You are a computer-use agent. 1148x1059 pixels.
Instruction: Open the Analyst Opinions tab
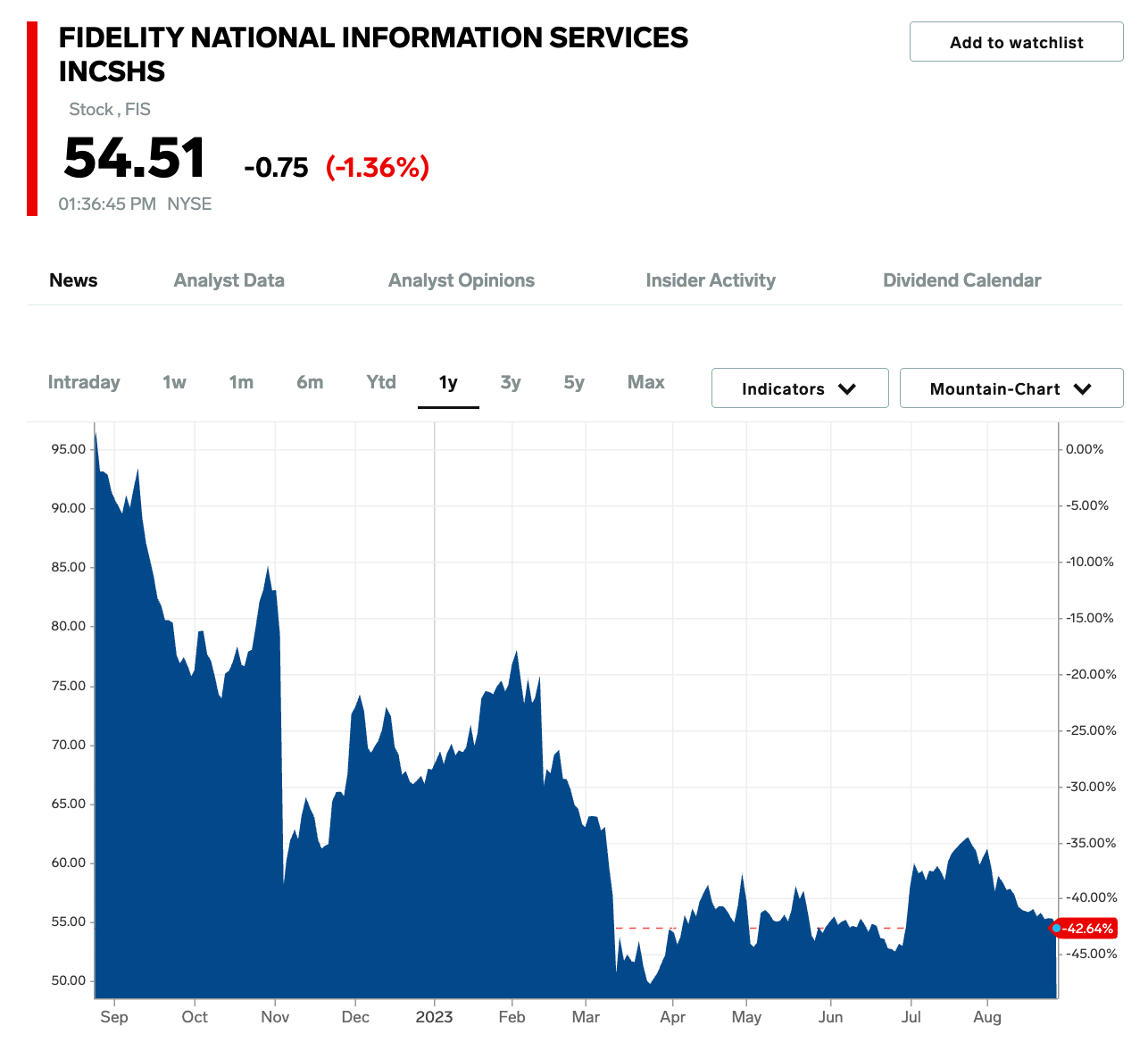click(x=462, y=280)
